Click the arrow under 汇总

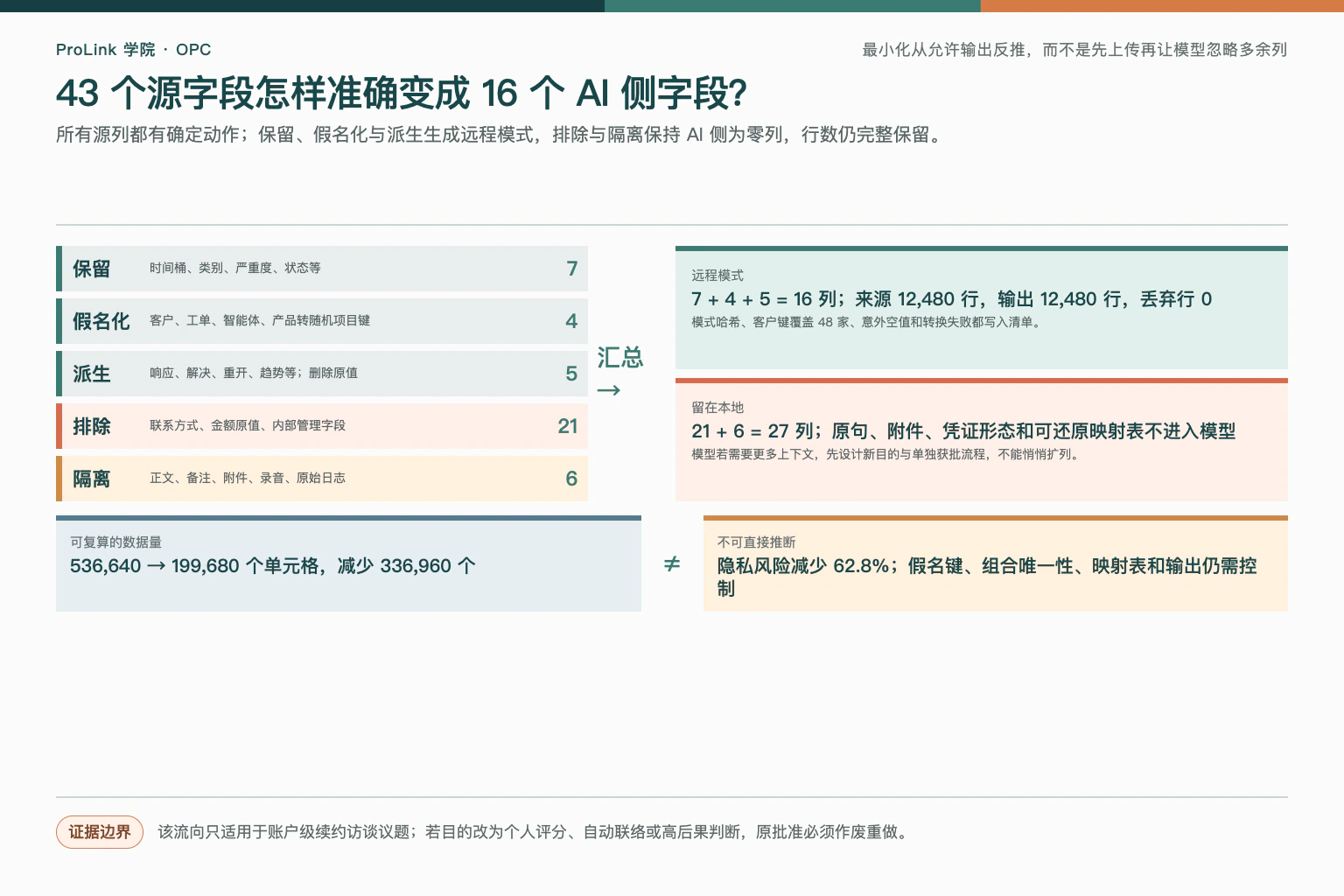609,389
